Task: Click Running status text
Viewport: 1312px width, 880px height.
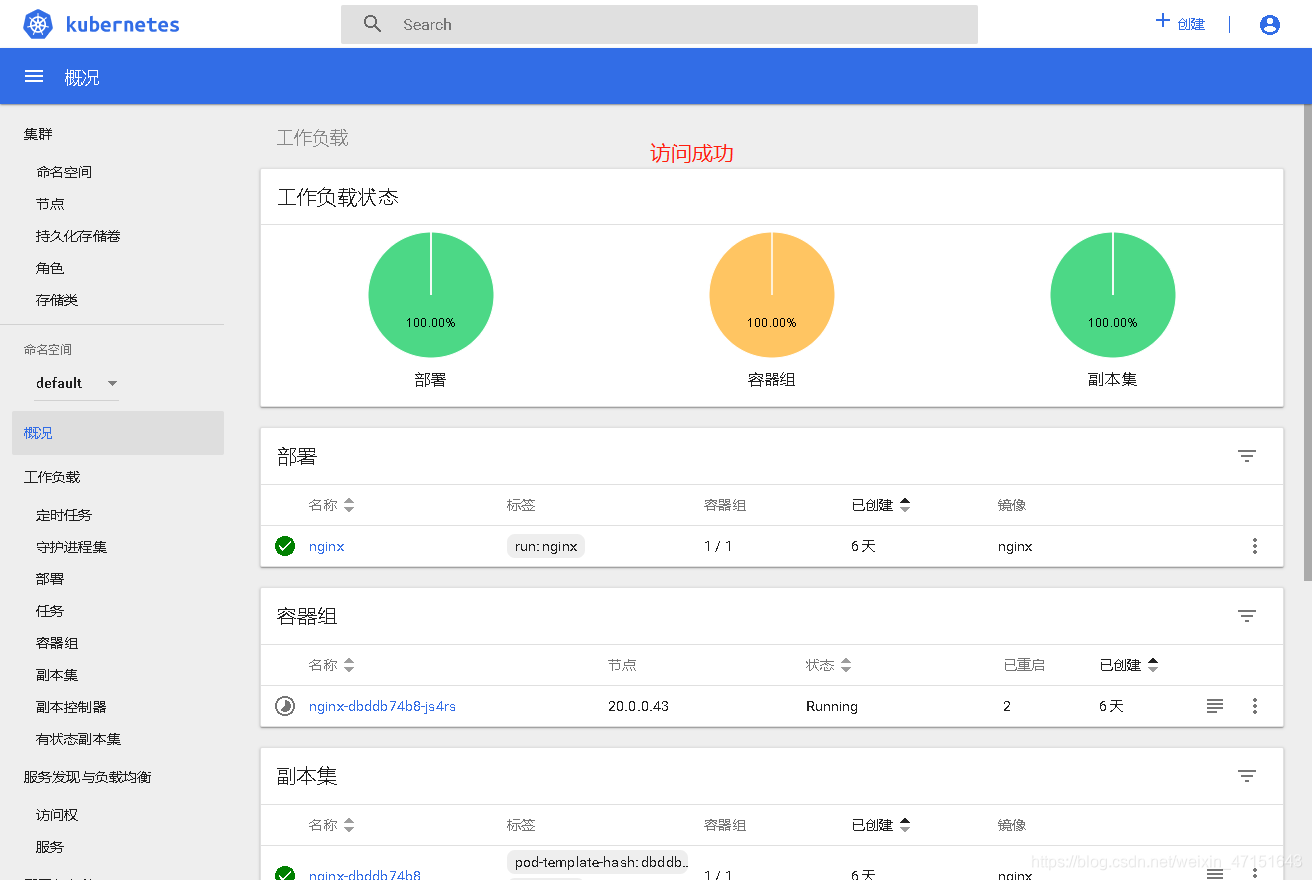Action: (x=832, y=706)
